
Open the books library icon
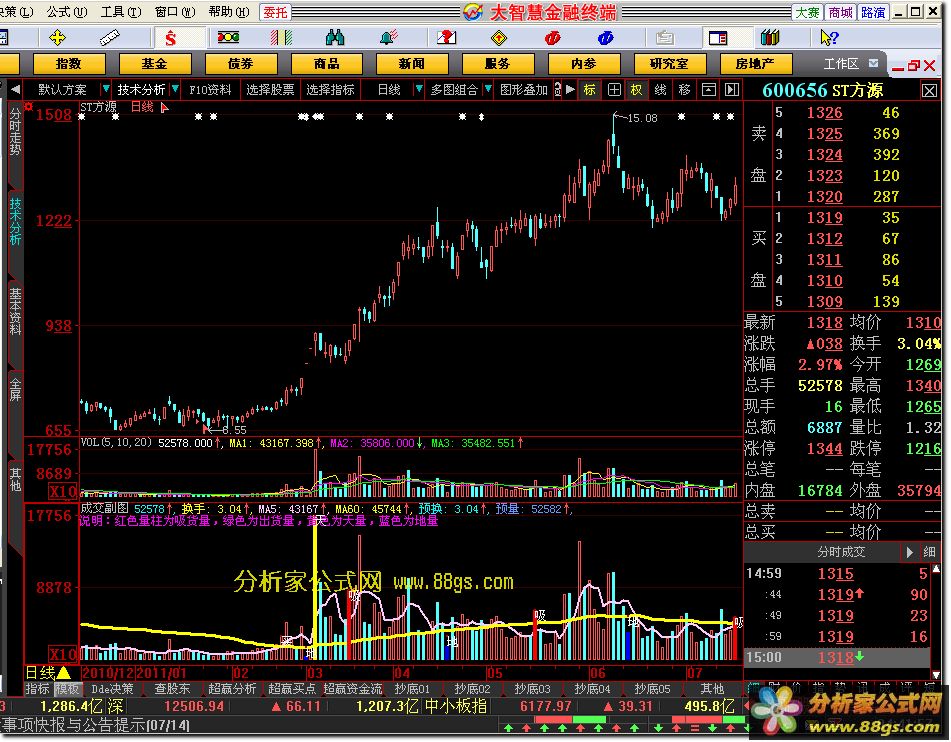770,38
